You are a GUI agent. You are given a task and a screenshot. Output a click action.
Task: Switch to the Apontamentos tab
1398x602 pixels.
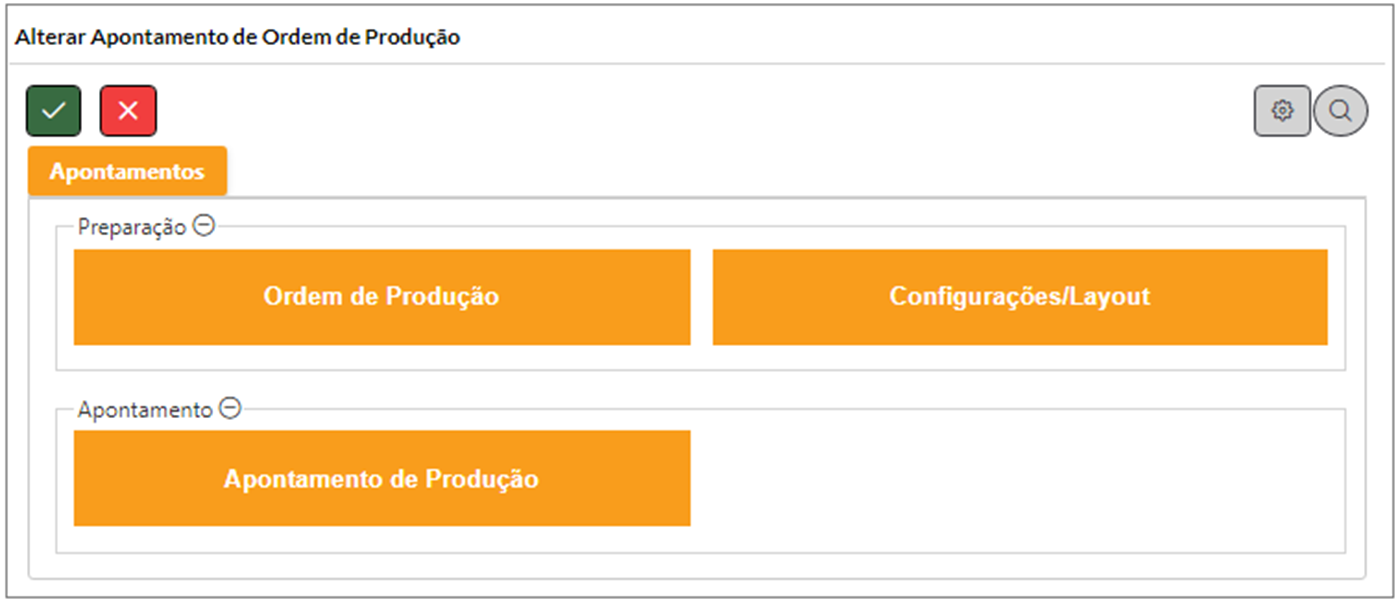click(127, 171)
